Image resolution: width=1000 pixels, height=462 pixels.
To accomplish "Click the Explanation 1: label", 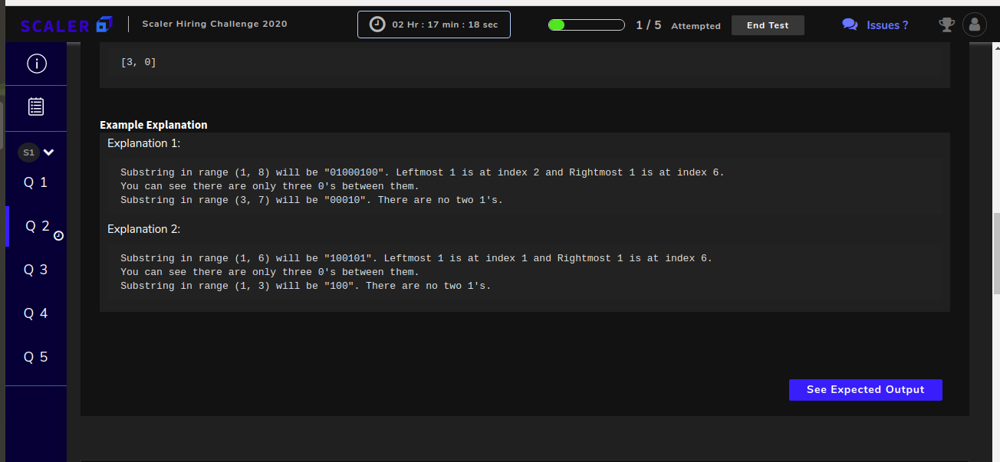I will tap(144, 144).
